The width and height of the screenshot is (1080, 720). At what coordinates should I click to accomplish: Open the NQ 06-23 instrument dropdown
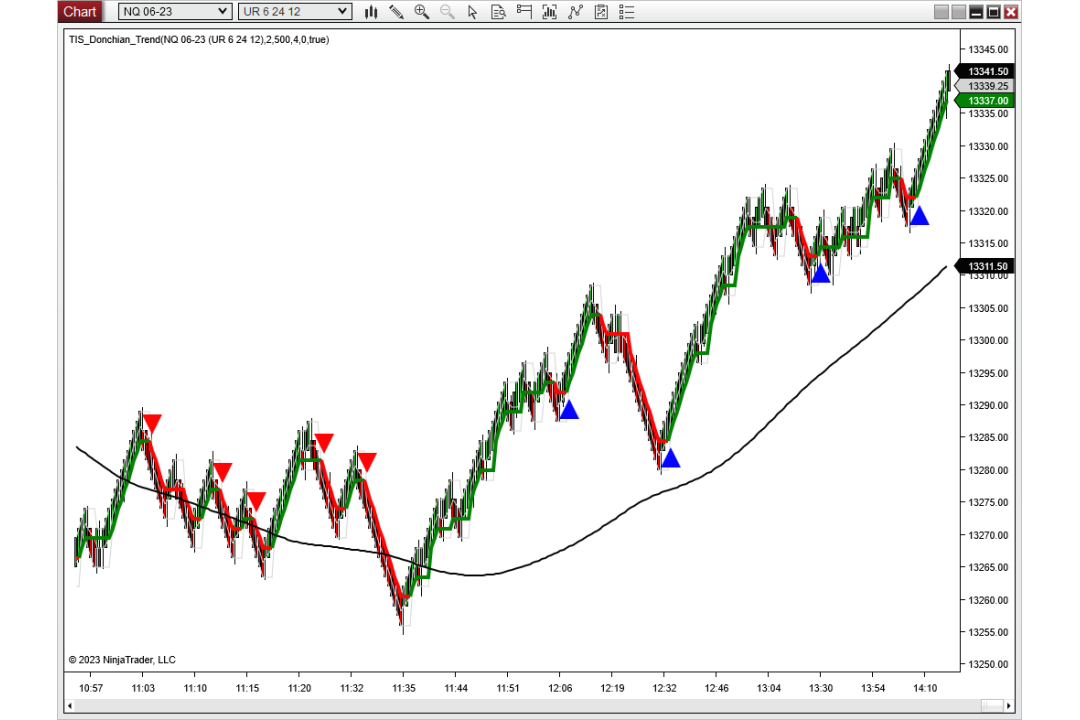[174, 12]
